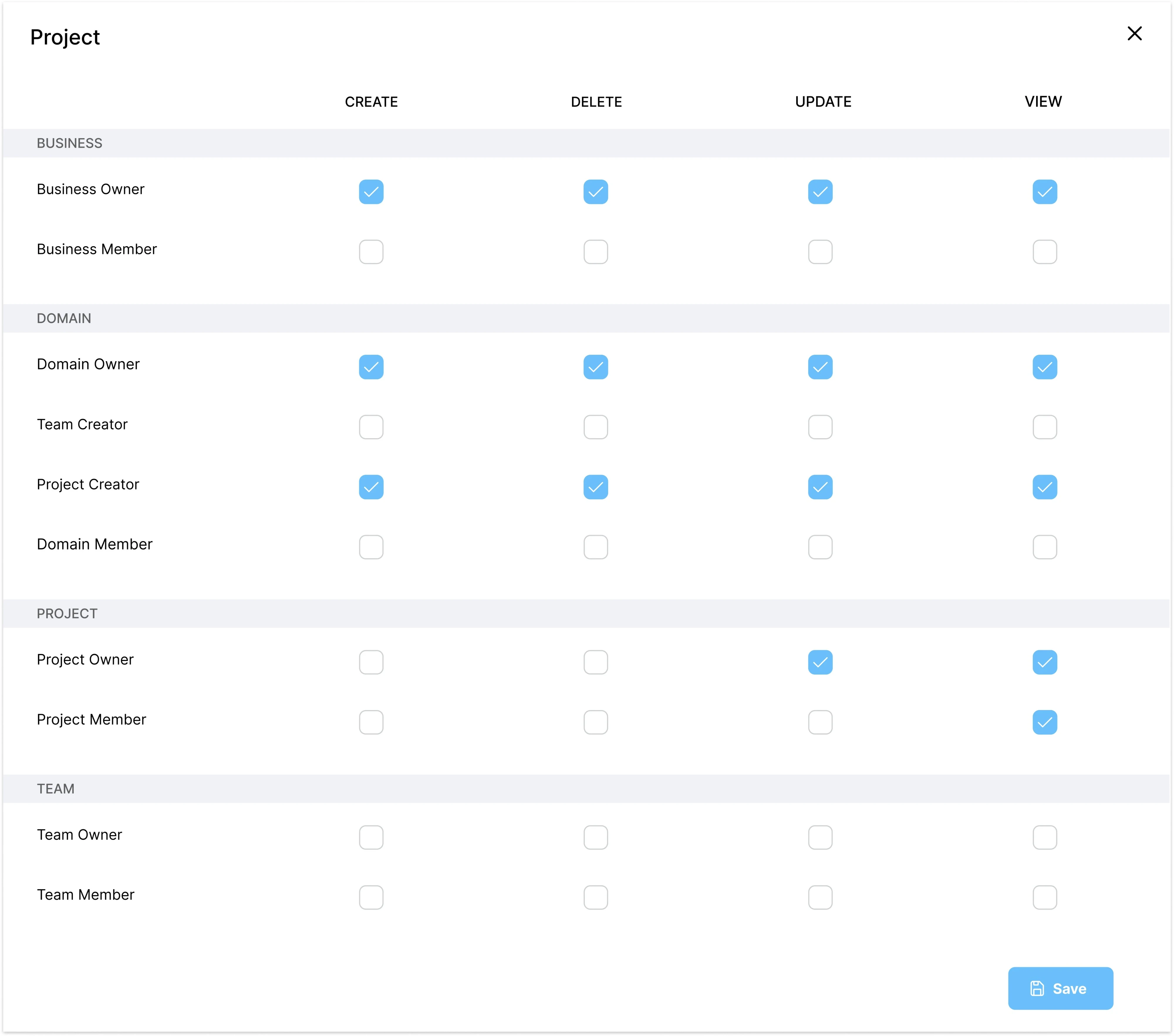Select the Team Member row label

coord(86,895)
